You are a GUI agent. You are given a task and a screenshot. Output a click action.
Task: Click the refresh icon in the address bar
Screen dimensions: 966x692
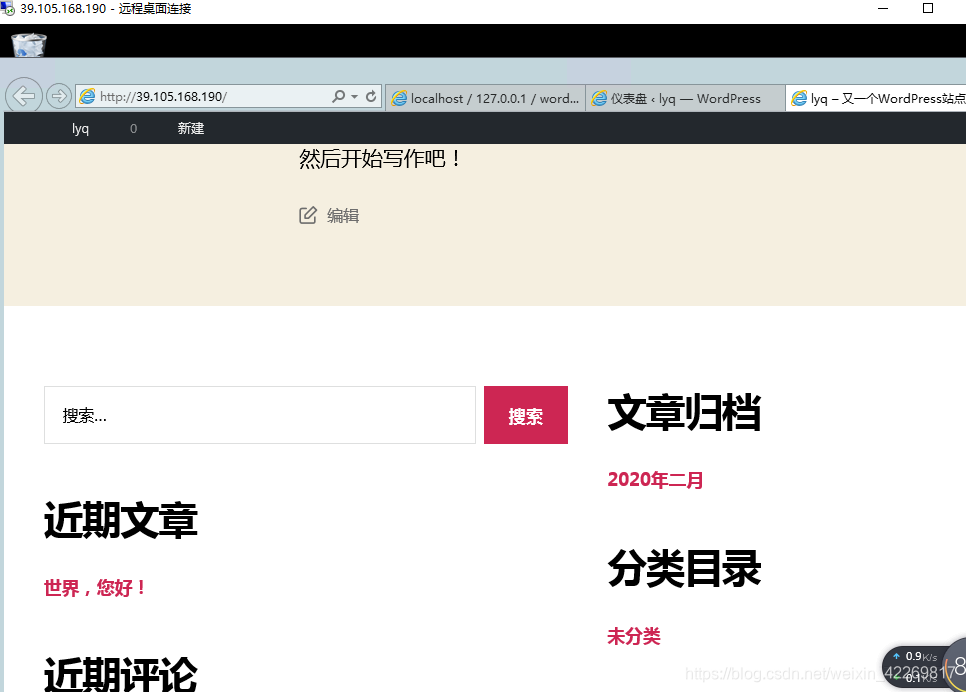369,97
